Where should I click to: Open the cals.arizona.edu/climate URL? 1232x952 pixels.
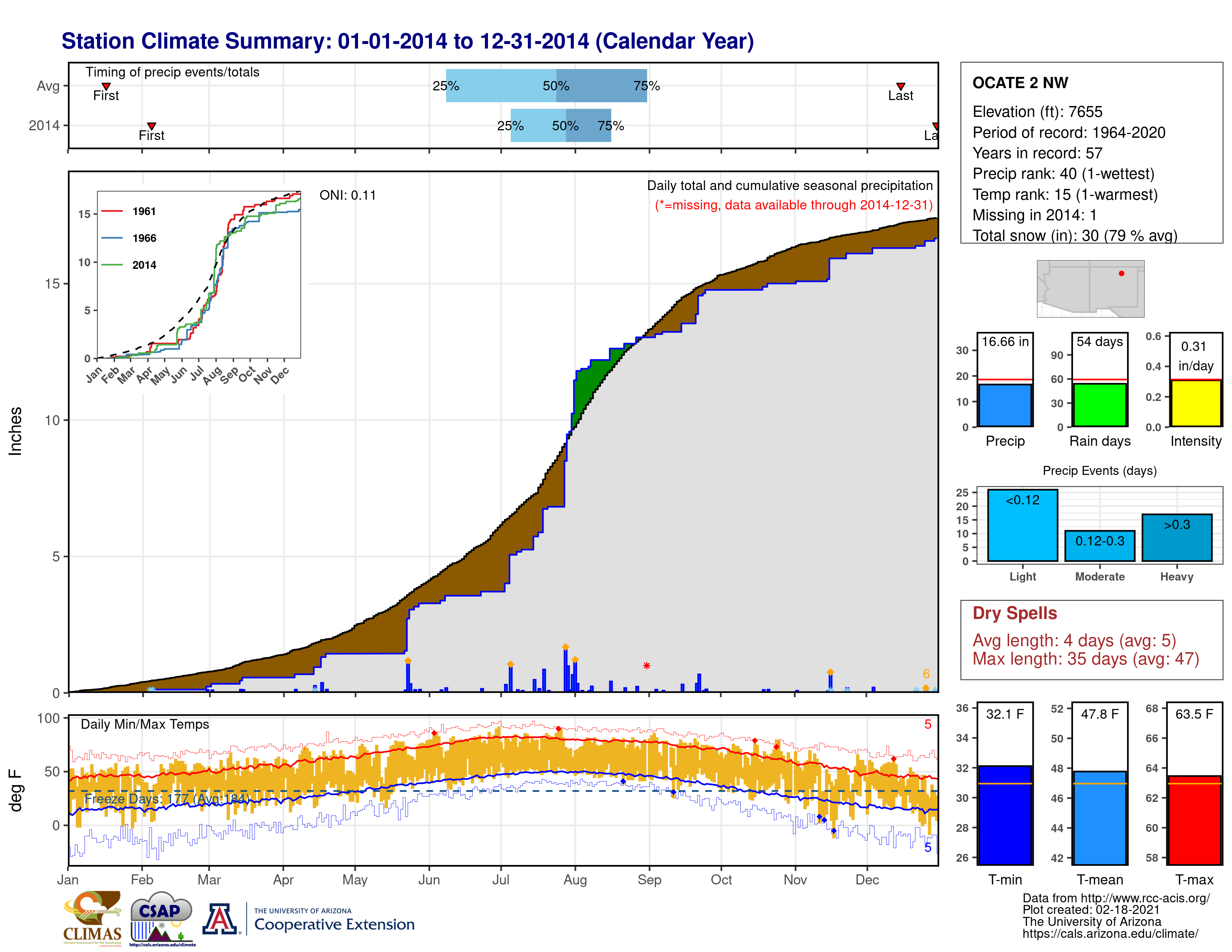point(1110,933)
